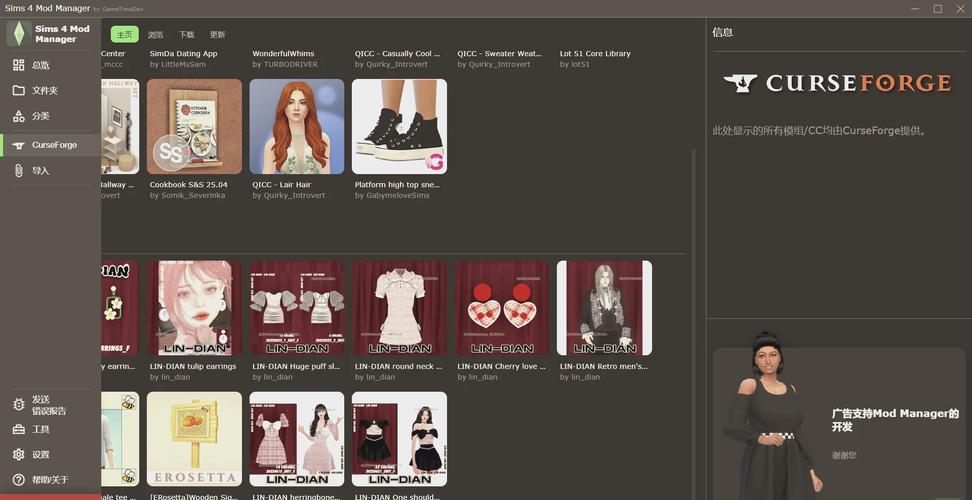Click author name by Somik_Severinka
This screenshot has height=500, width=972.
point(187,195)
